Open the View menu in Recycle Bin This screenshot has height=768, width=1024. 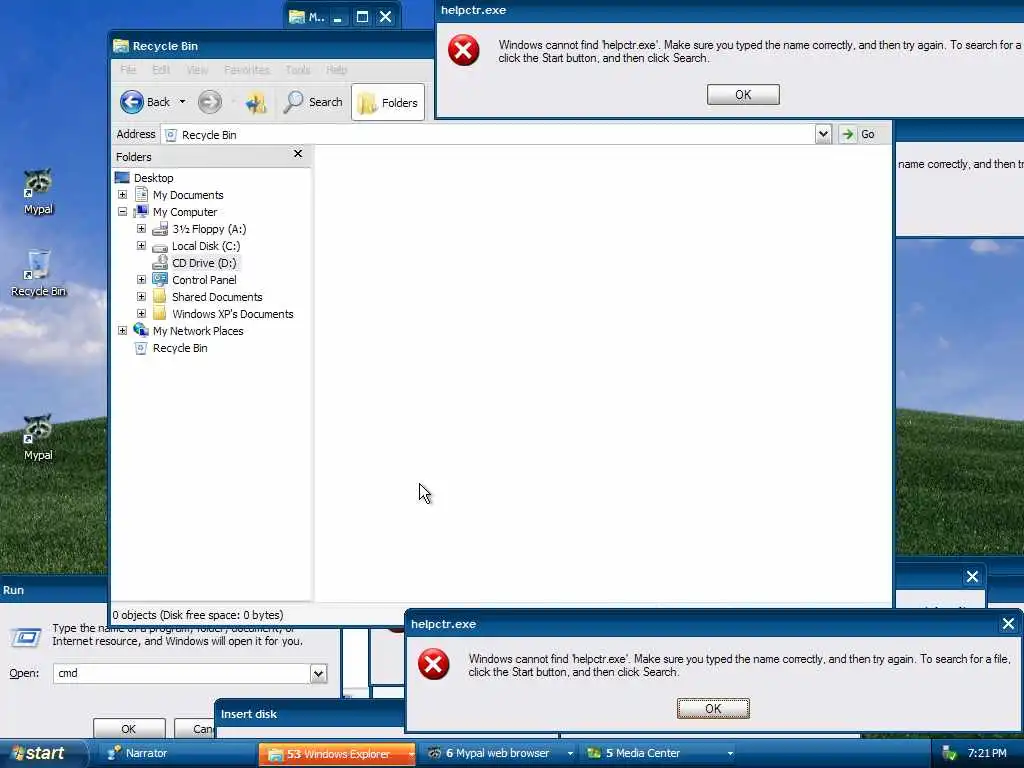pos(197,69)
